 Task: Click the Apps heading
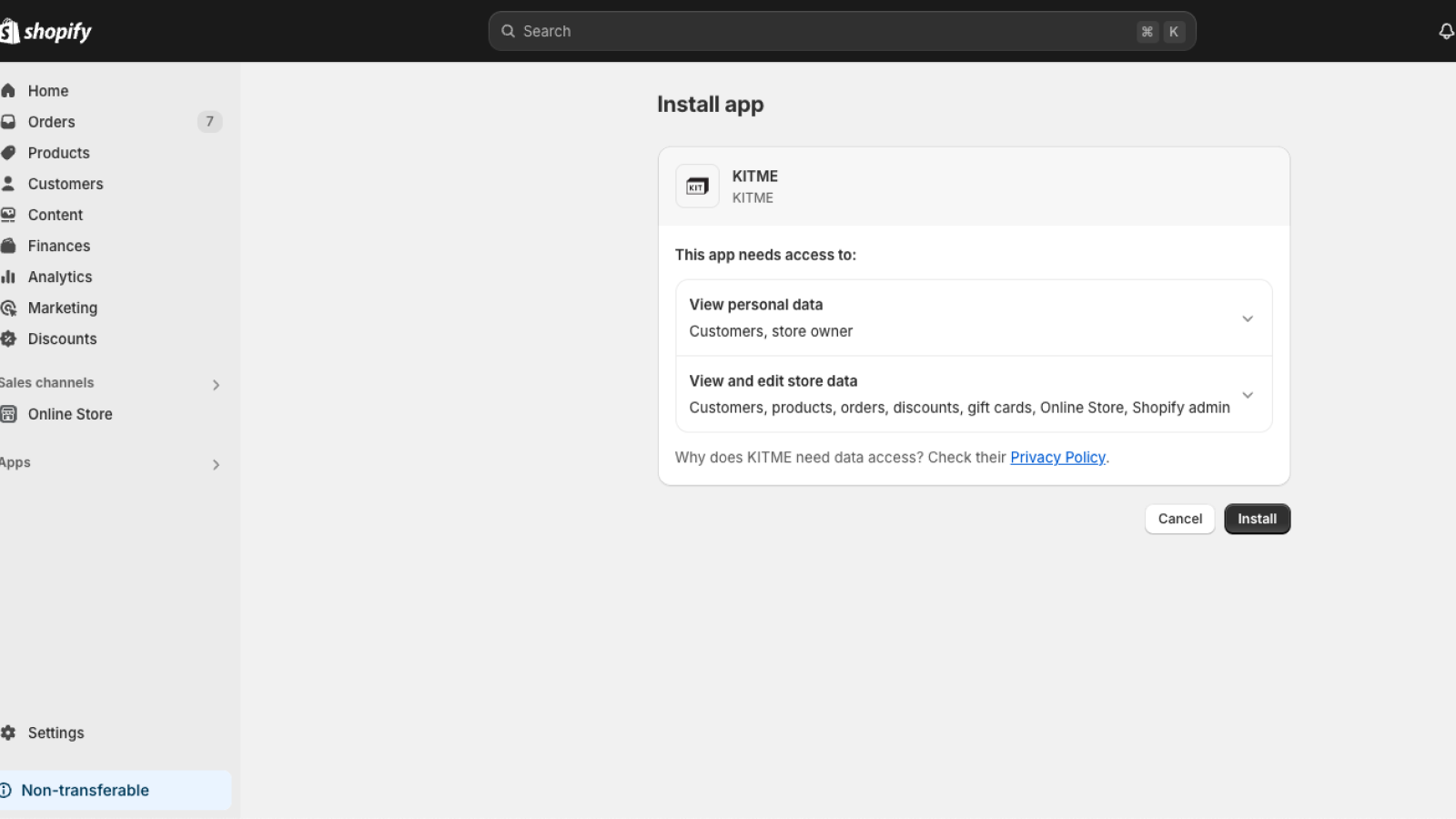(15, 462)
